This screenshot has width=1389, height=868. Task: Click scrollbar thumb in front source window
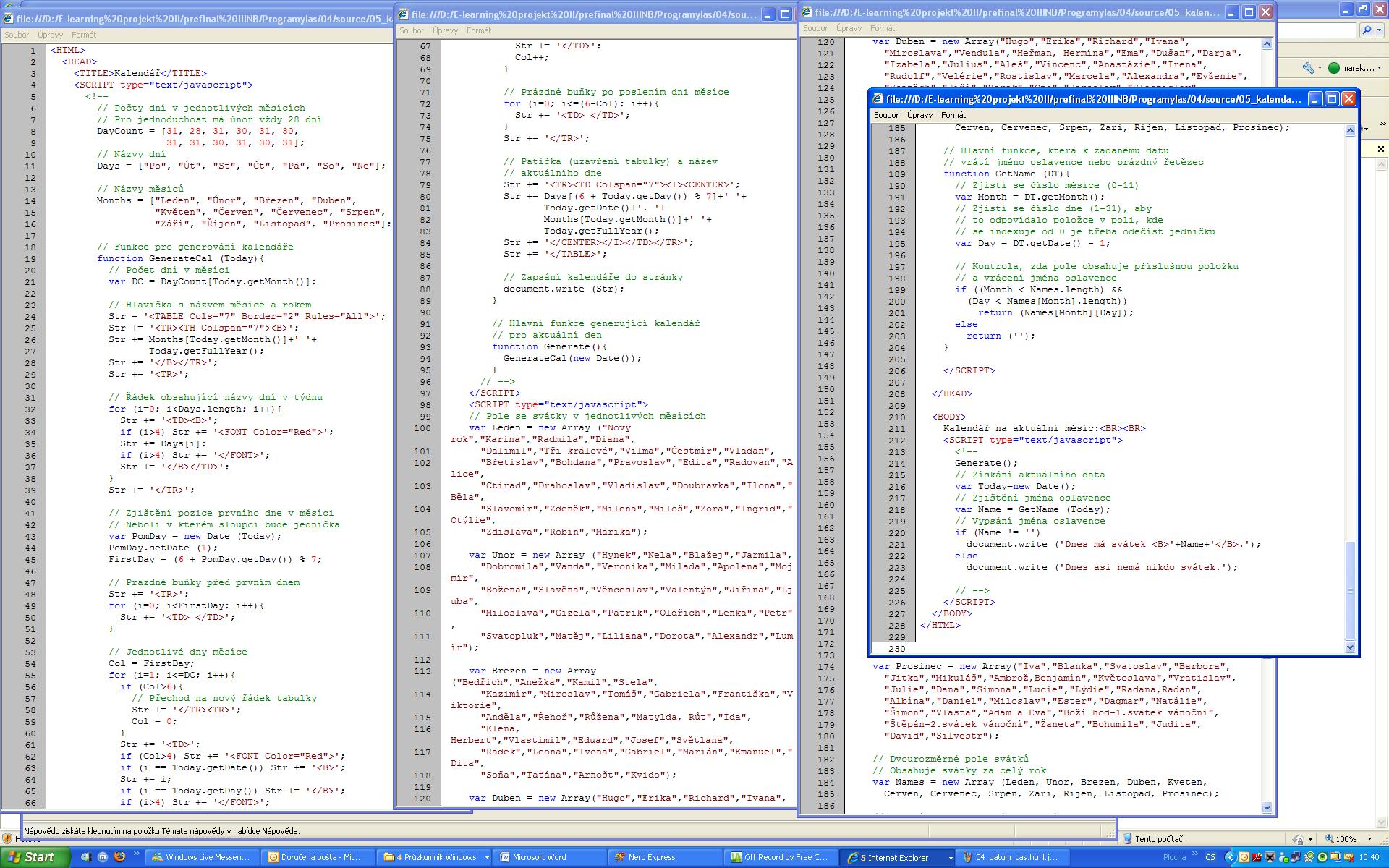click(1350, 589)
